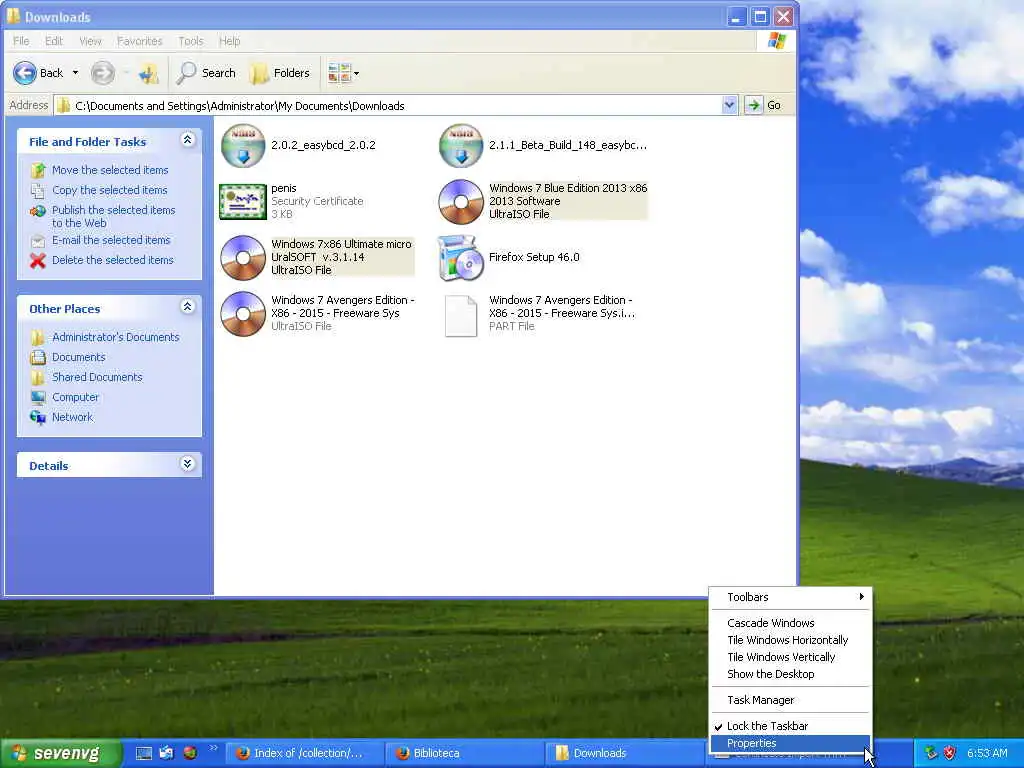The image size is (1024, 768).
Task: Expand the Details panel
Action: click(x=187, y=464)
